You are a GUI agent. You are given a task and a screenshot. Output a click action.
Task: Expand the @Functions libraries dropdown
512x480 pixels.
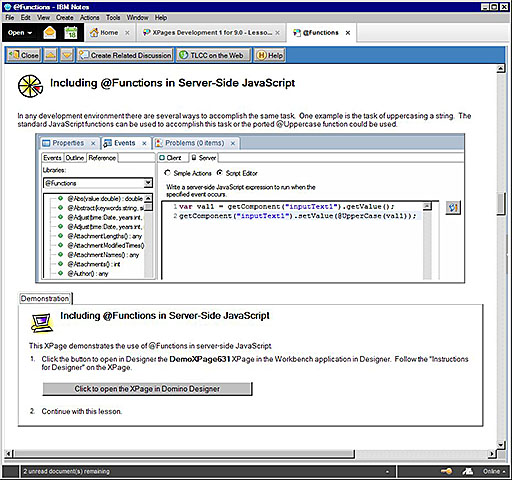click(x=148, y=183)
